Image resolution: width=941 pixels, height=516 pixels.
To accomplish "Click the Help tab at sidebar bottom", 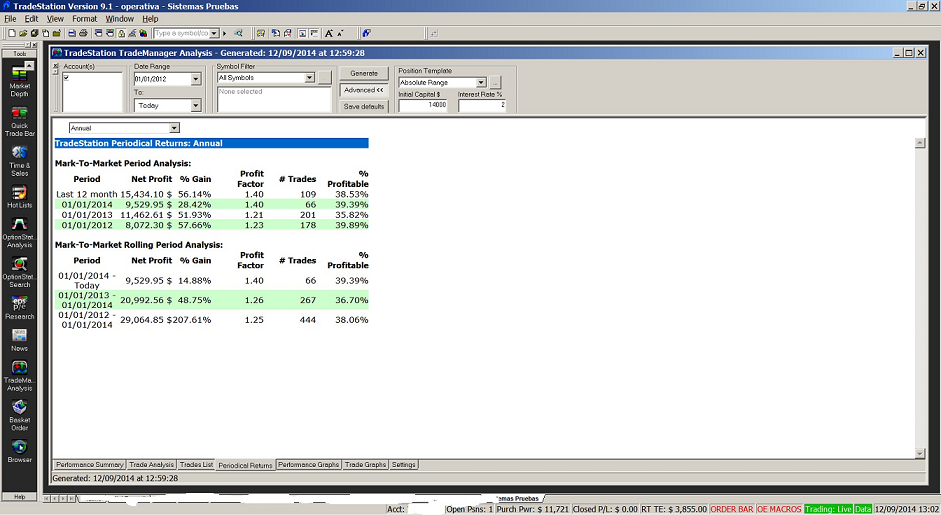I will [x=19, y=496].
